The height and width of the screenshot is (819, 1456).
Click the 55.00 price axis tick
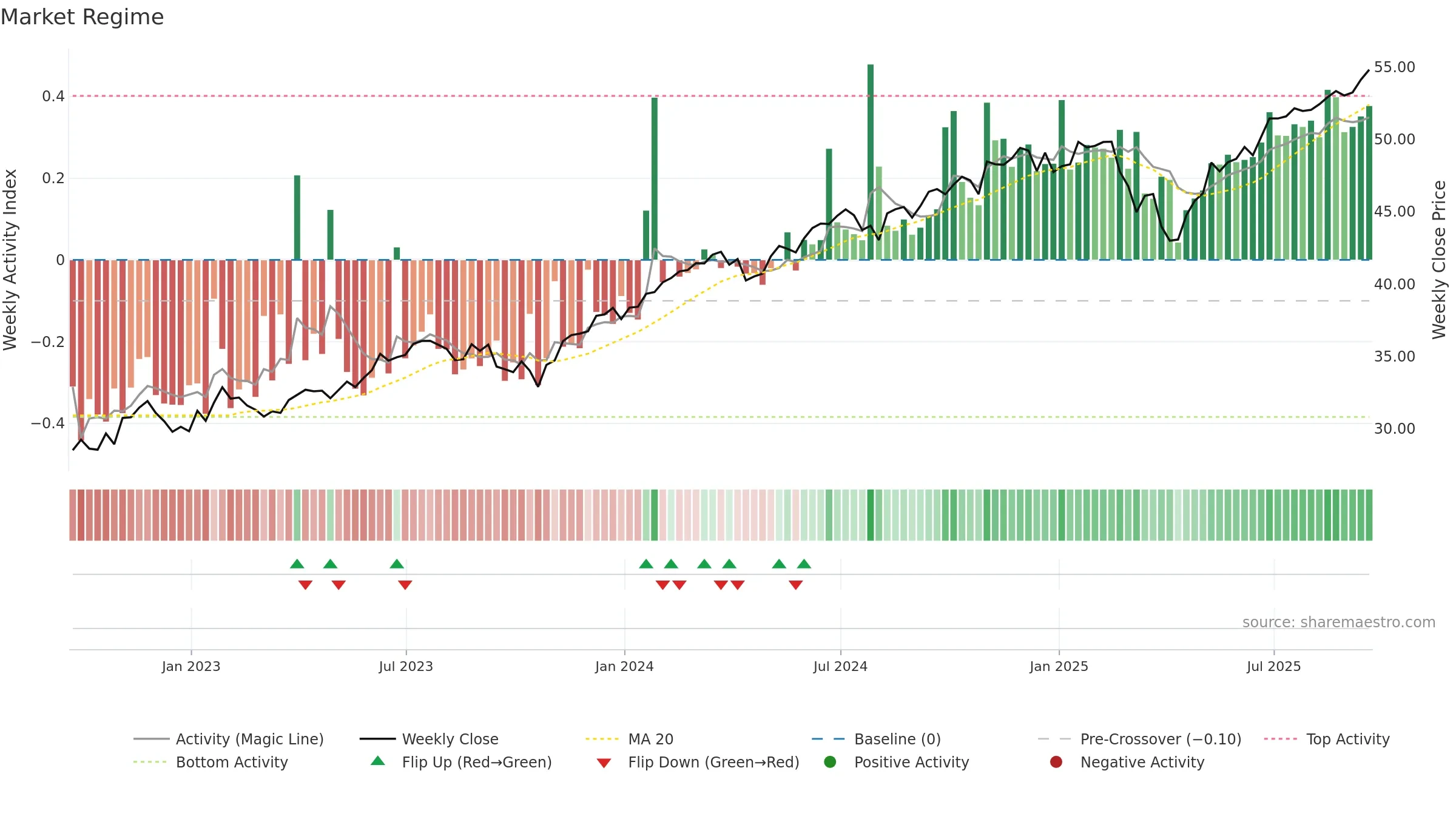(1395, 67)
